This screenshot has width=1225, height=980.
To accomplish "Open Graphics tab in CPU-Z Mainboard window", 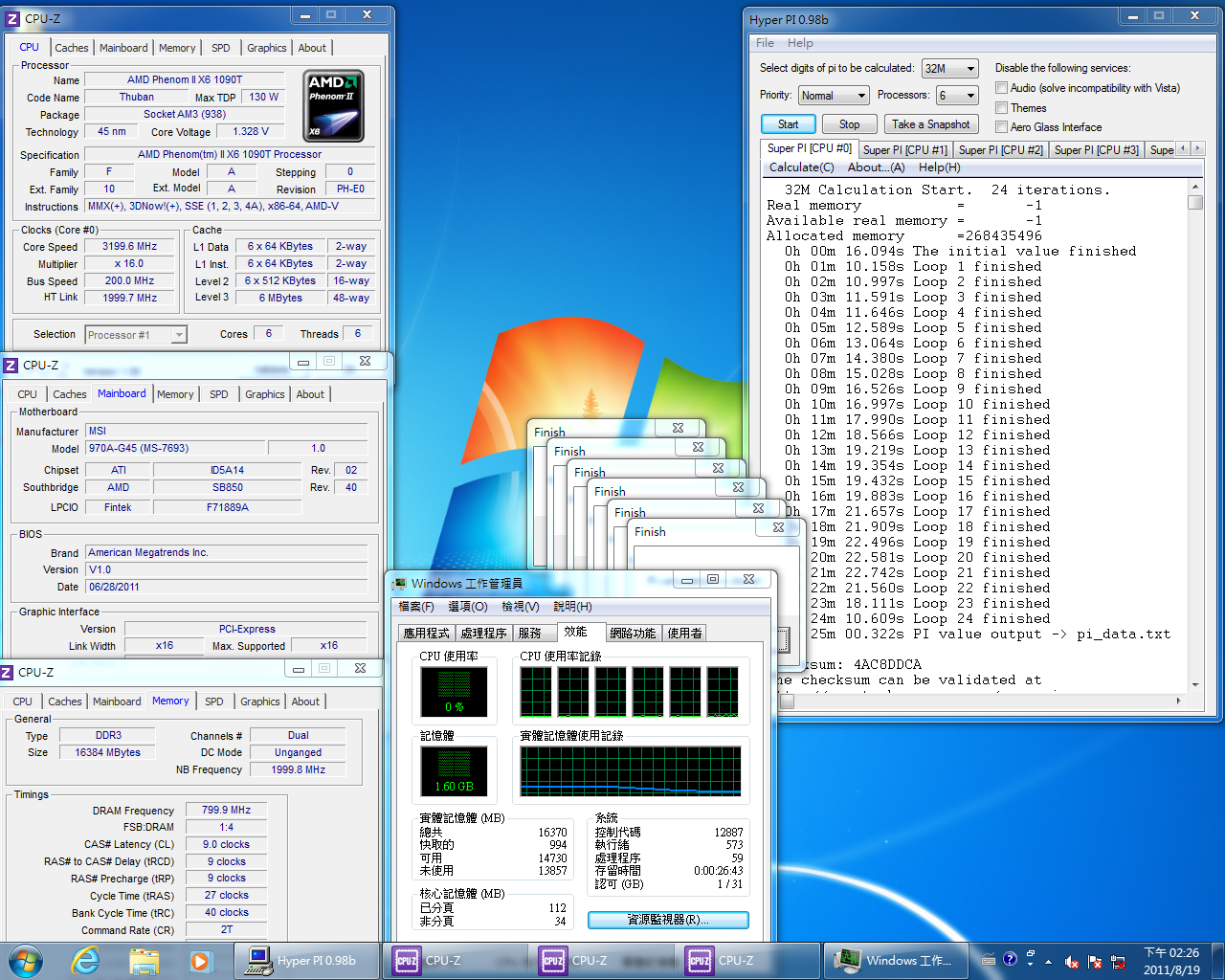I will pyautogui.click(x=265, y=394).
